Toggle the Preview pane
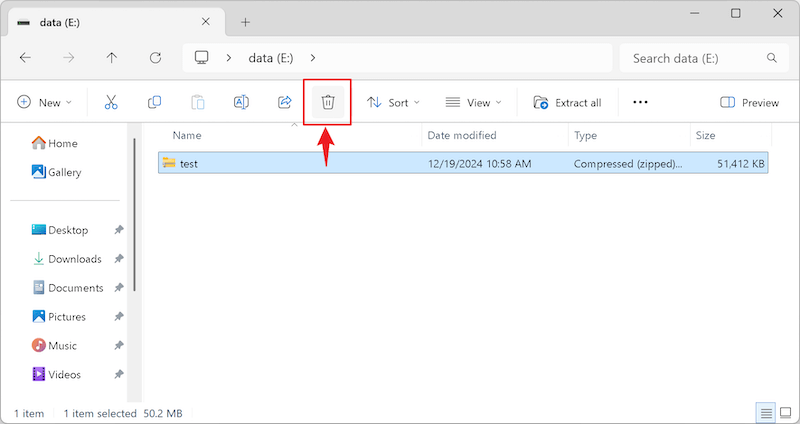The height and width of the screenshot is (424, 800). coord(749,103)
